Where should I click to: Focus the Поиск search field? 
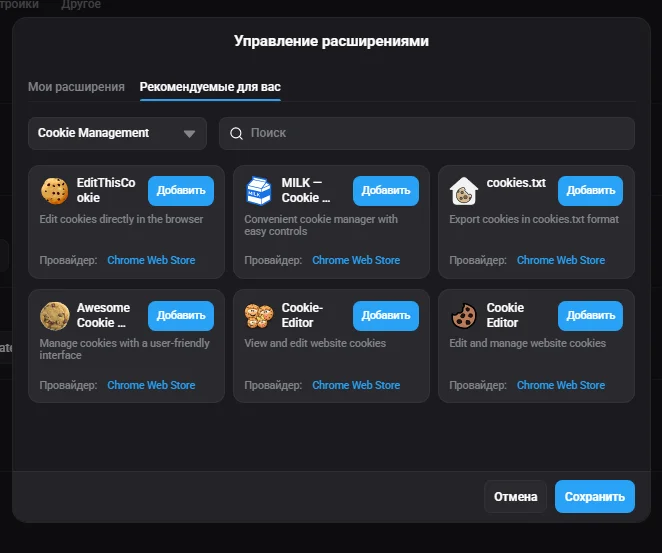427,133
